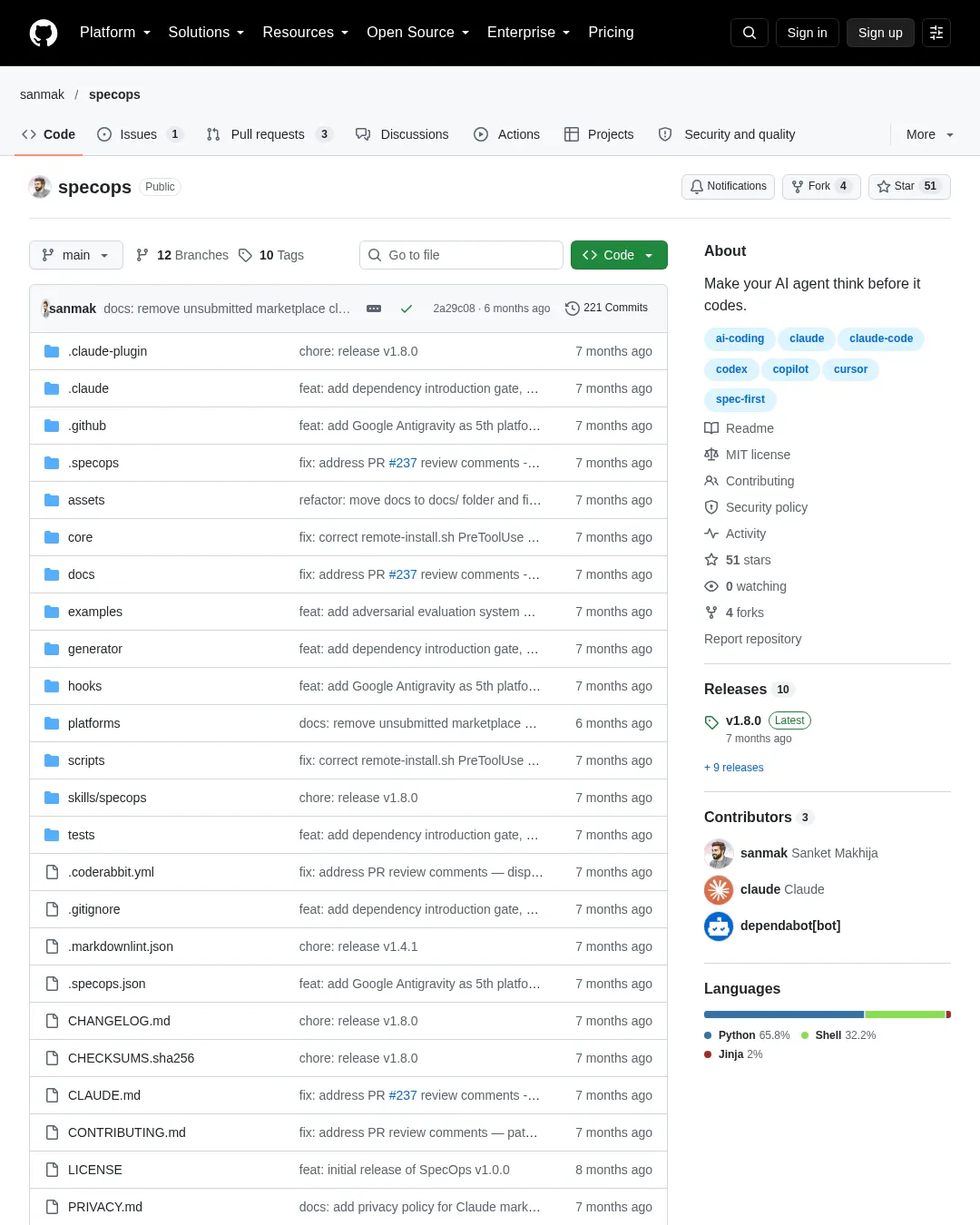Click the Jinja language red dot
Viewport: 980px width, 1225px height.
click(x=708, y=1054)
